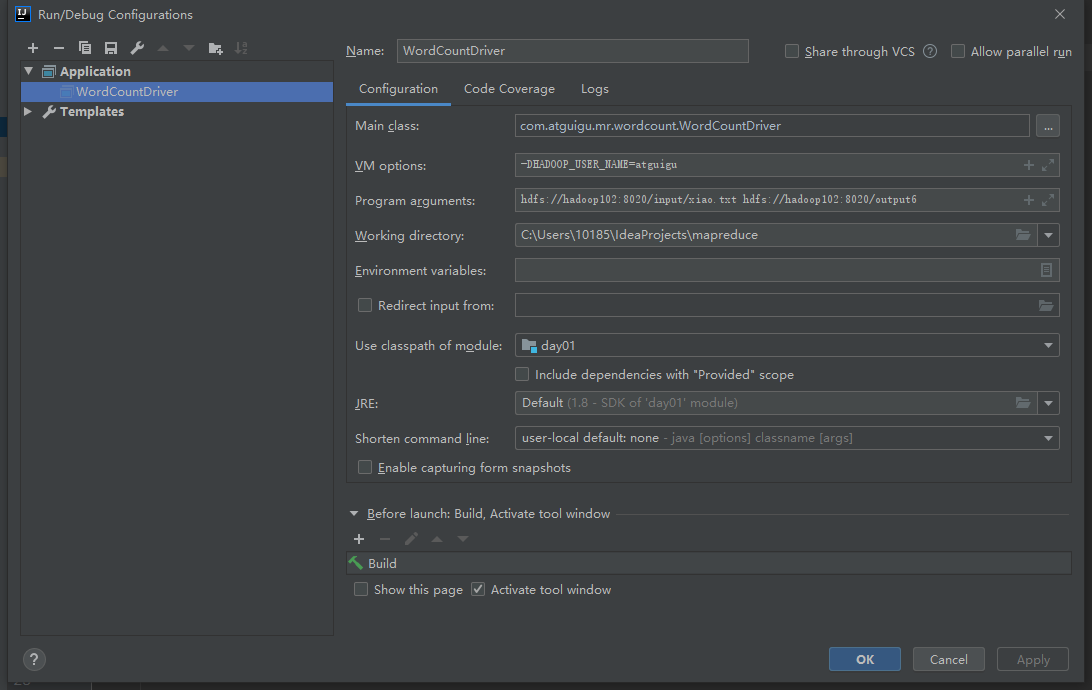Expand the Templates tree node
Screen dimensions: 1092x690
(28, 112)
